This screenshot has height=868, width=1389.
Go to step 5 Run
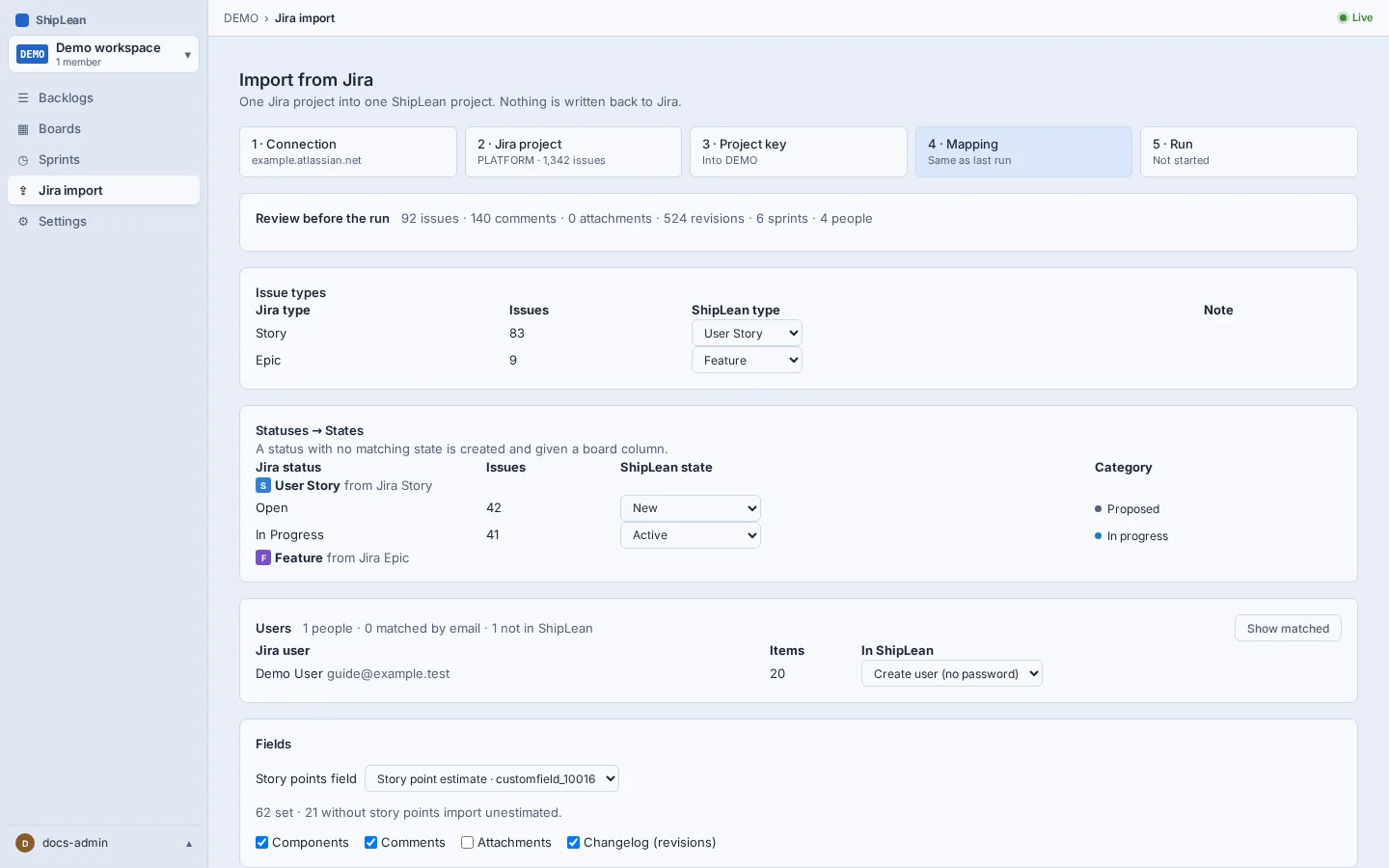point(1249,152)
